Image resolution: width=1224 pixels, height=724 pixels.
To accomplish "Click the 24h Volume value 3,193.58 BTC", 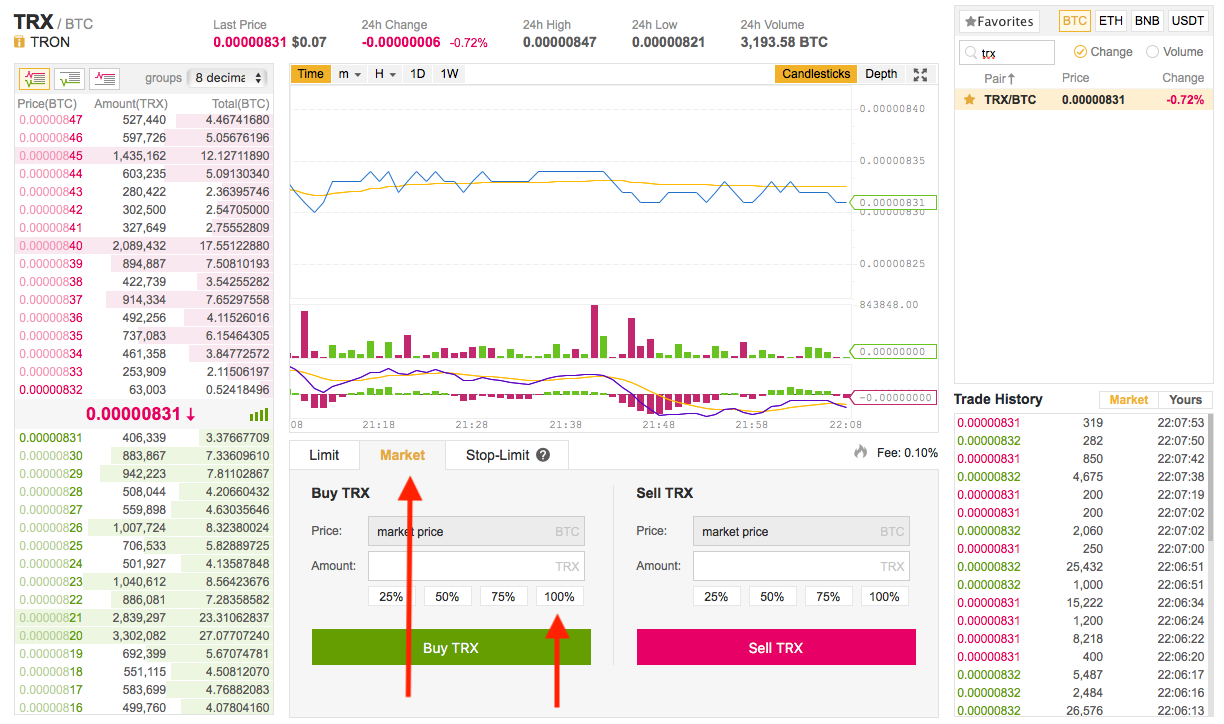I will (x=784, y=43).
